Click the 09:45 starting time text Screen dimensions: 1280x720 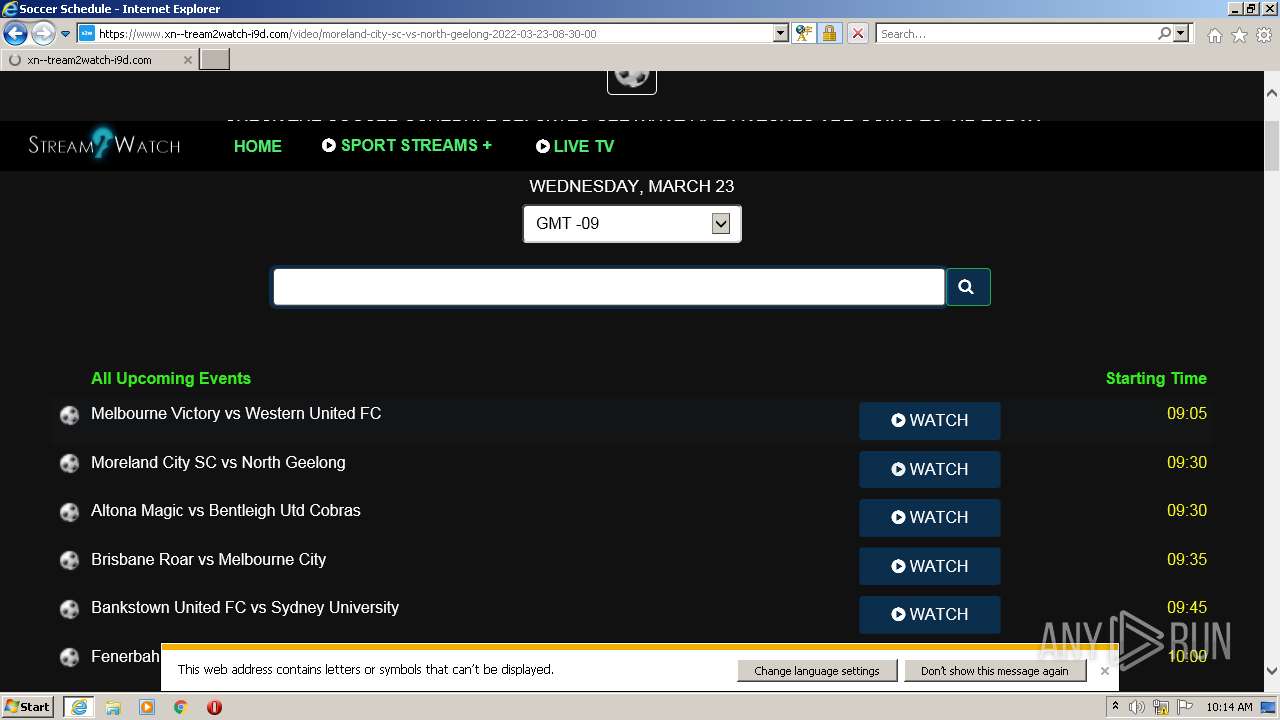1186,607
